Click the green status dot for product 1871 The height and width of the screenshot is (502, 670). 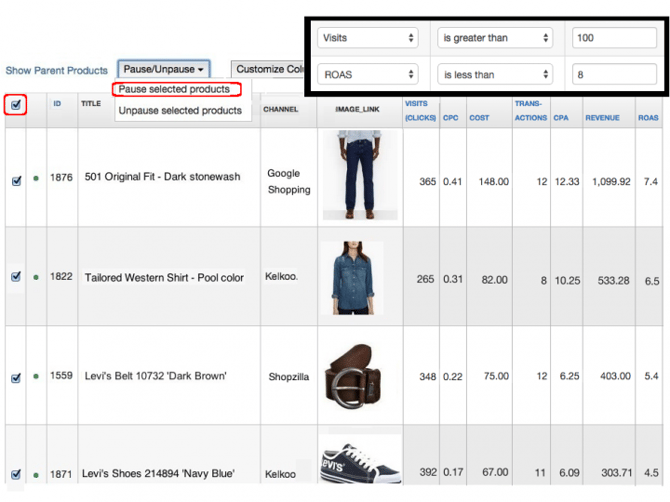(x=36, y=474)
